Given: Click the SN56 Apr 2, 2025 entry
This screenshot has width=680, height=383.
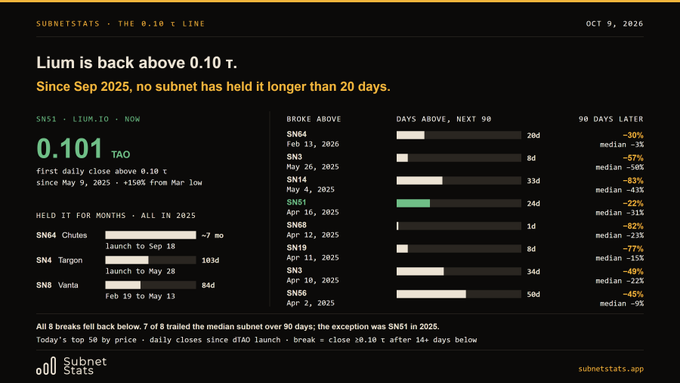Looking at the screenshot, I should [x=311, y=298].
